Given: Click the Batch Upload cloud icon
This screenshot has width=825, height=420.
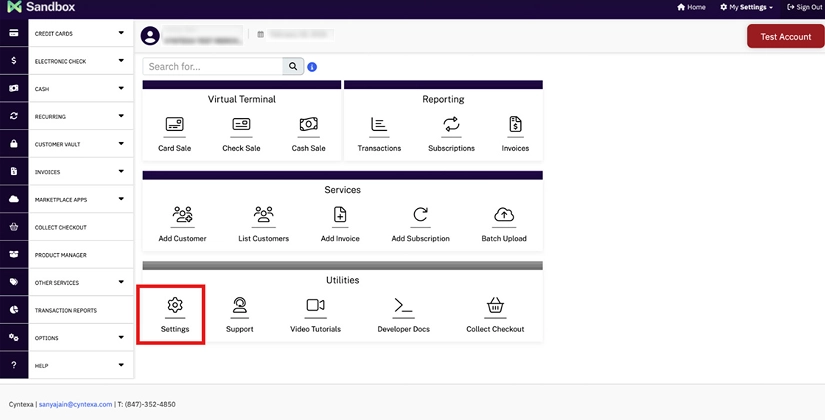Looking at the screenshot, I should (x=504, y=215).
